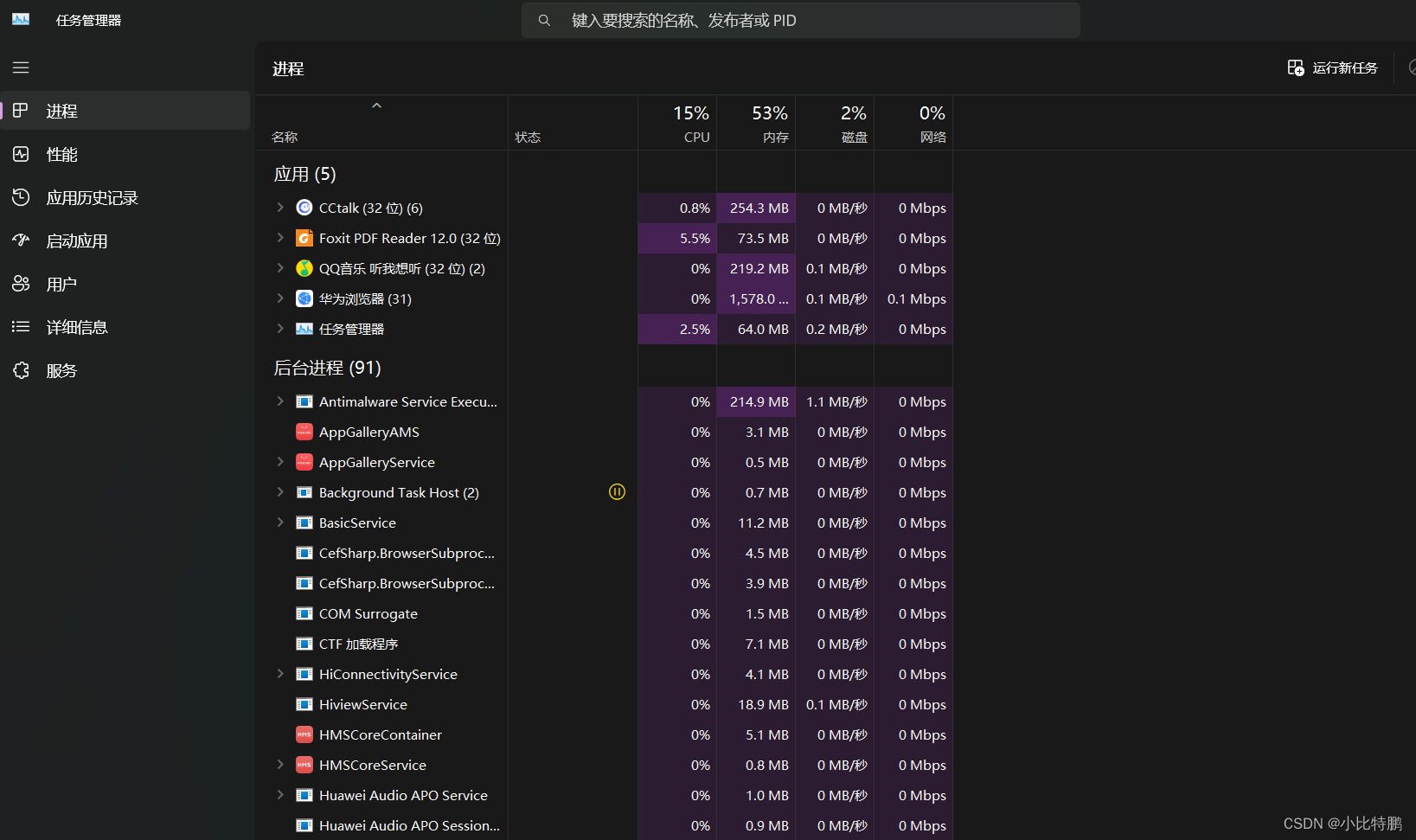Viewport: 1416px width, 840px height.
Task: Click the 启动应用 startup icon
Action: tap(21, 240)
